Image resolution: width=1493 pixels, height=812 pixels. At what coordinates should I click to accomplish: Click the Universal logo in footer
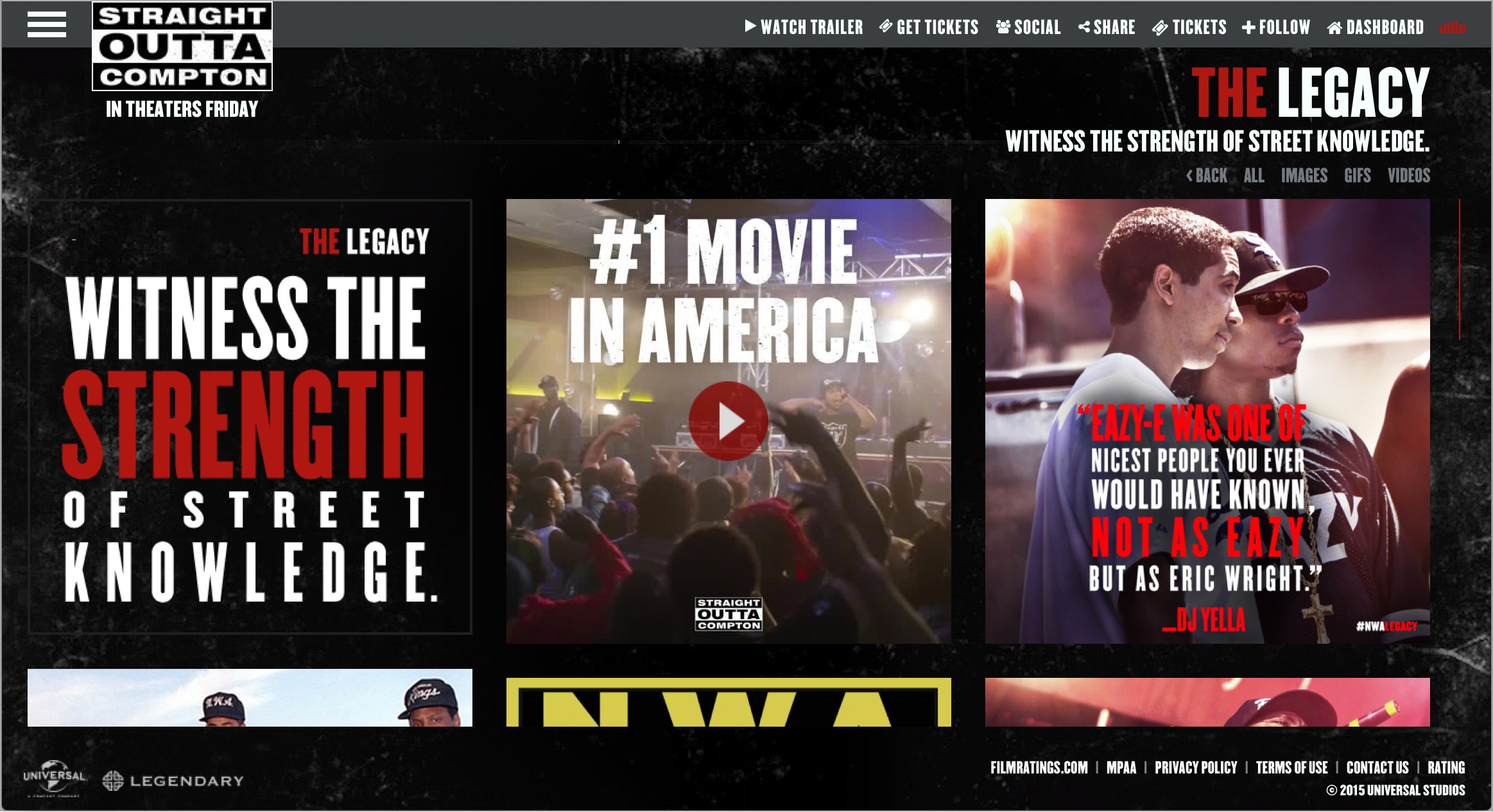(54, 779)
